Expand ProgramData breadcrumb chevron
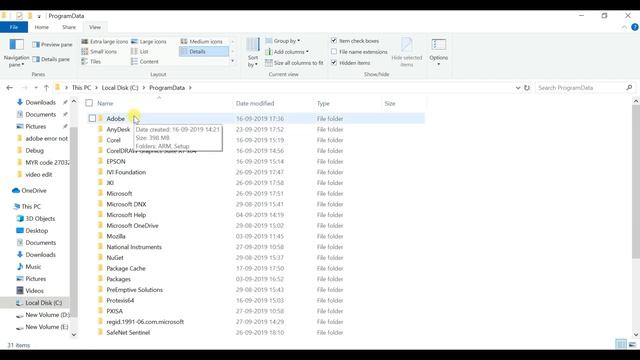The image size is (640, 360). pos(190,88)
